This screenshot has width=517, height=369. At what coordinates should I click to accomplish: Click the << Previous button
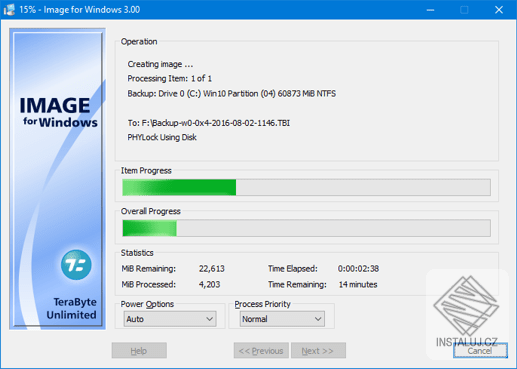(x=261, y=351)
